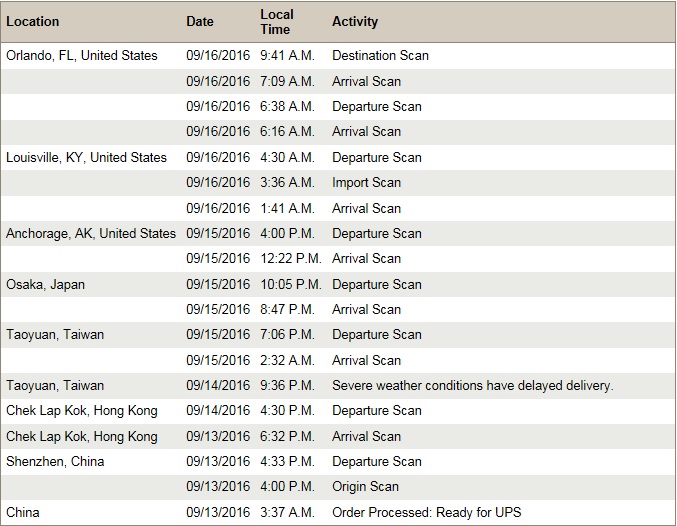Click the Import Scan activity entry
This screenshot has height=526, width=677.
tap(367, 183)
